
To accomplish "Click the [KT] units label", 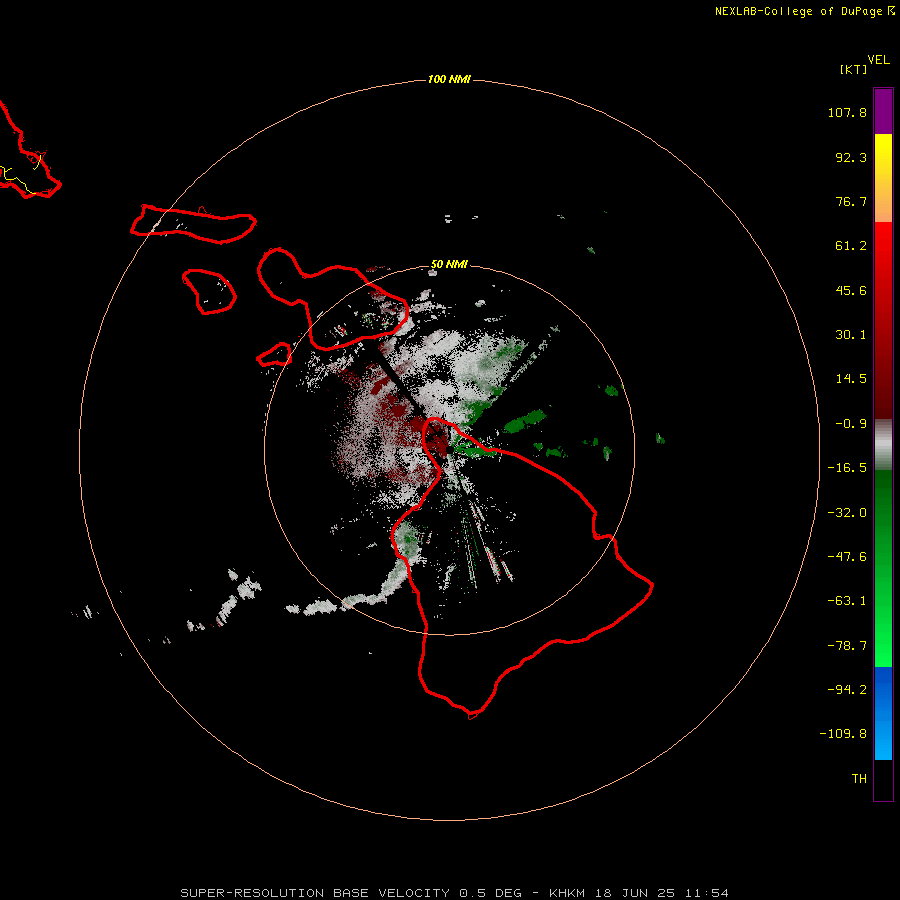I will click(x=853, y=69).
